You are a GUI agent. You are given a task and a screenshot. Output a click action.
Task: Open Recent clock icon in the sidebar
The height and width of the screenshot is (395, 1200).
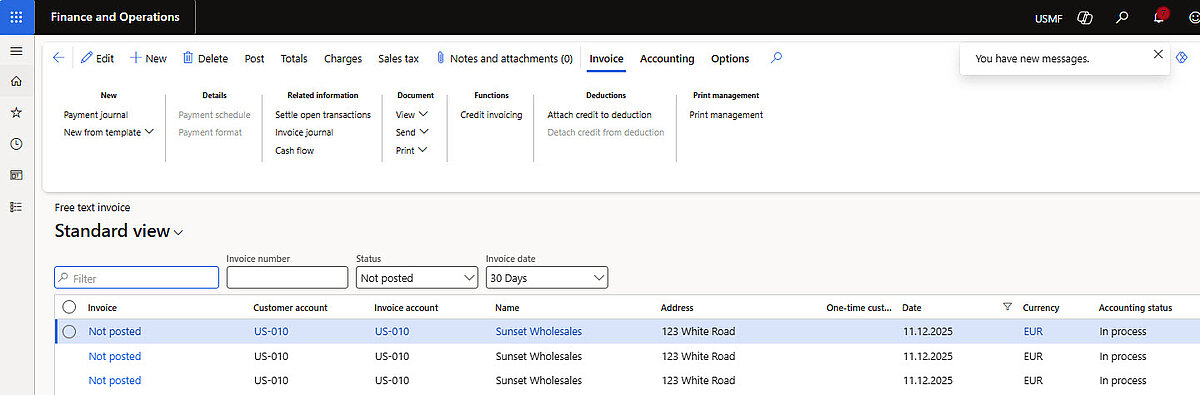click(16, 144)
